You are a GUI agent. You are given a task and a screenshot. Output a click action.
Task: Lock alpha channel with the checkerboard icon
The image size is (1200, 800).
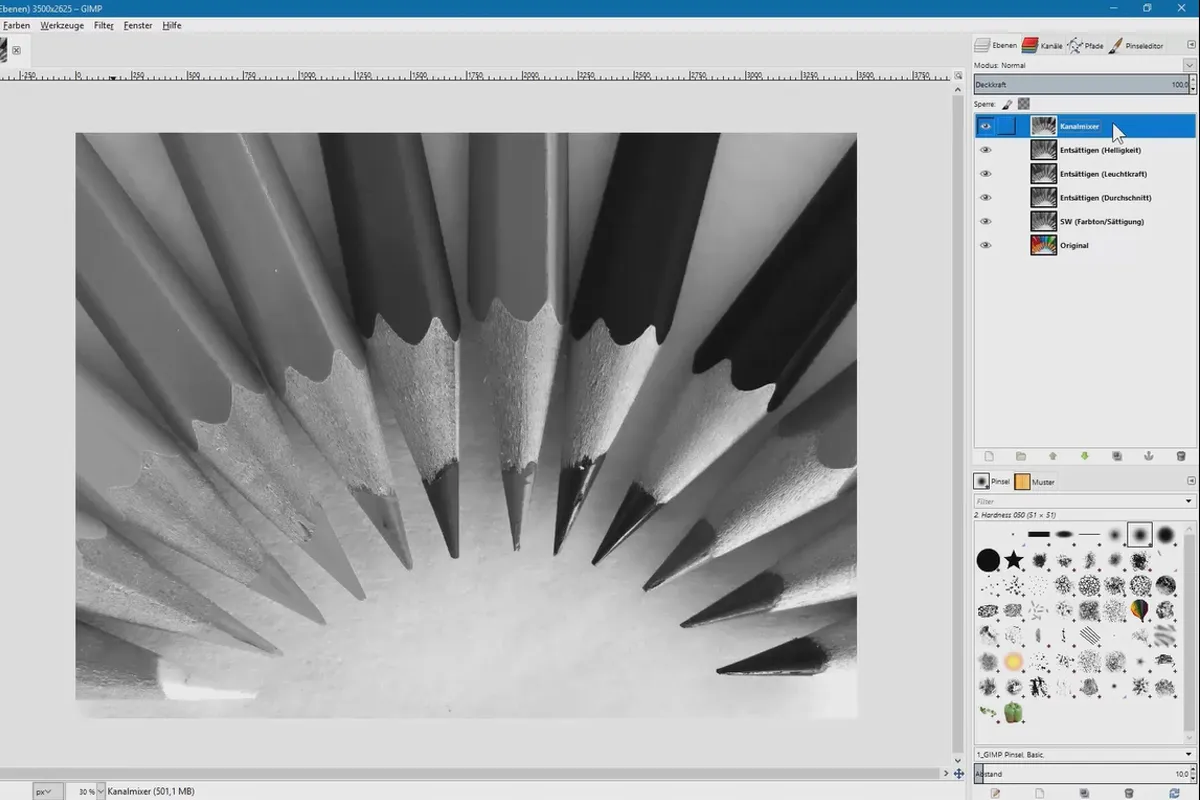pos(1024,104)
